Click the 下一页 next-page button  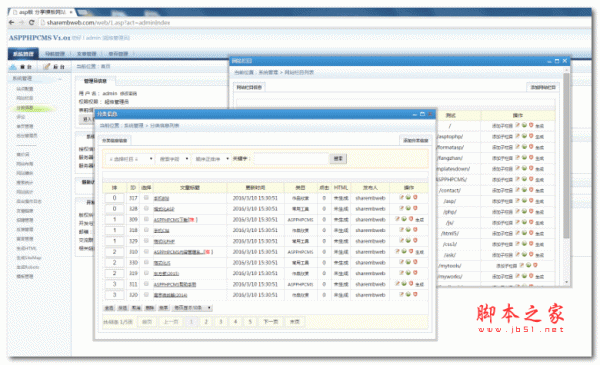coord(271,321)
